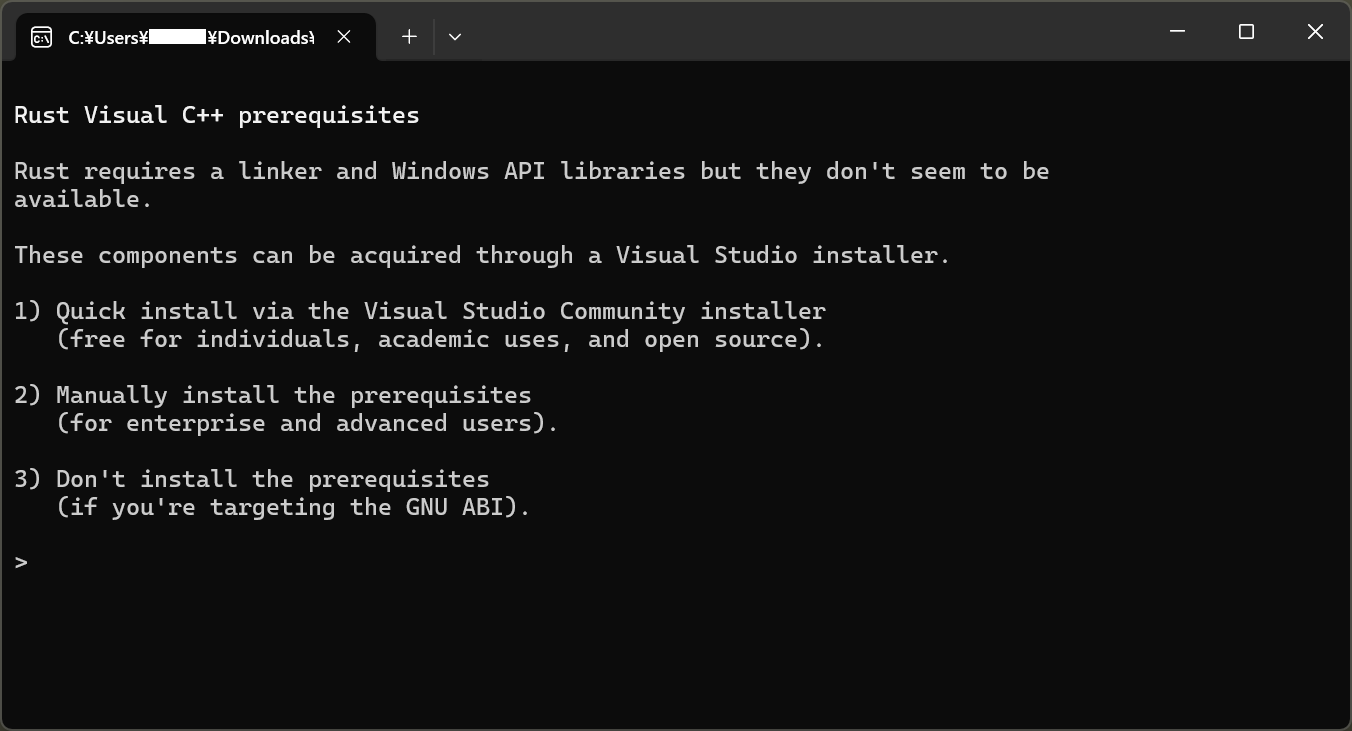
Task: Click the ">" input prompt
Action: coord(21,562)
